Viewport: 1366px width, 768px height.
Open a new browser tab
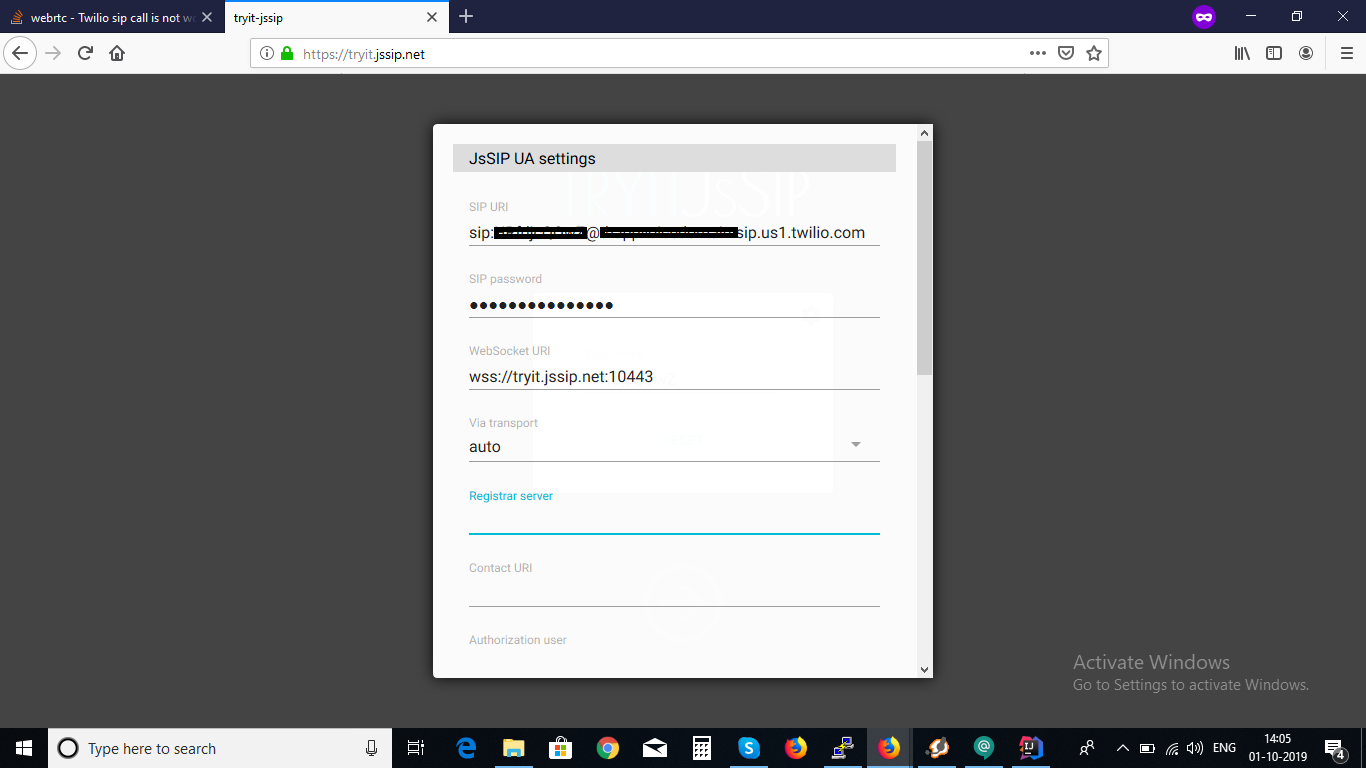(x=466, y=16)
